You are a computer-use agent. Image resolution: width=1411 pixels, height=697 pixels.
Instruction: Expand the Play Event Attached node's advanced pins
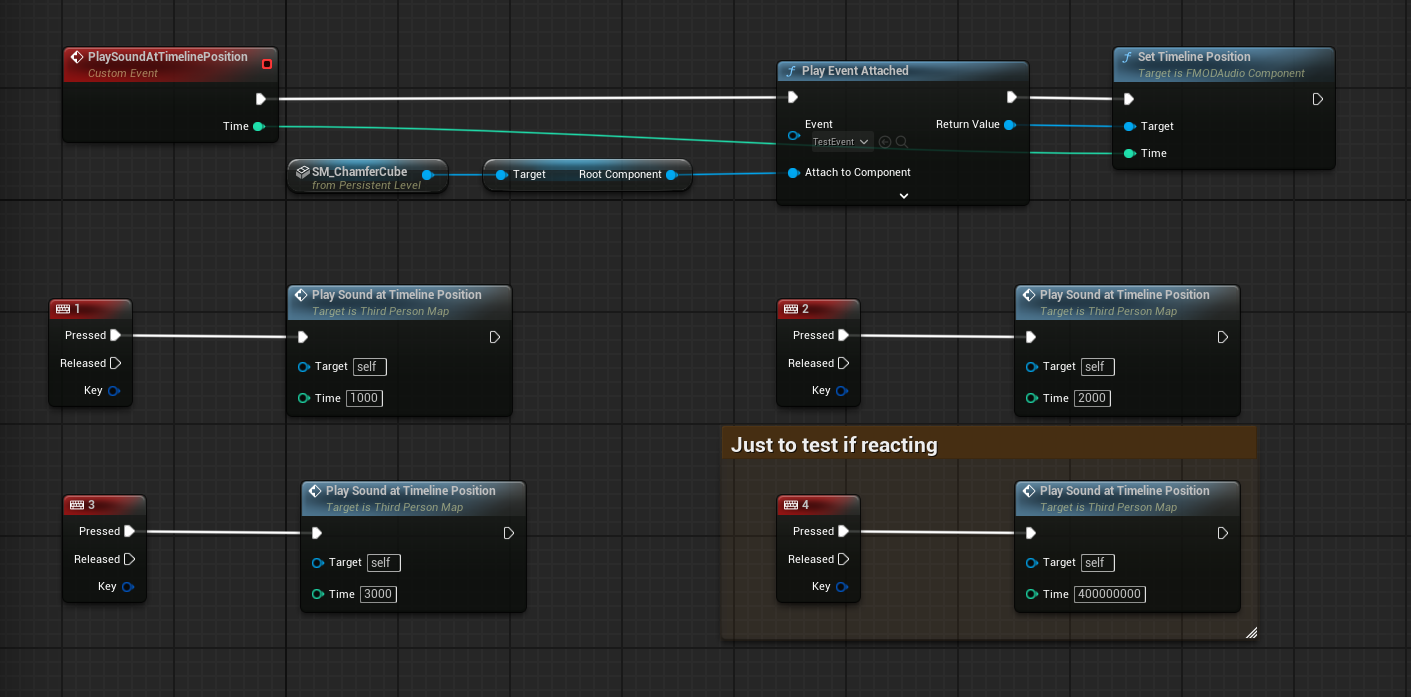[x=903, y=196]
